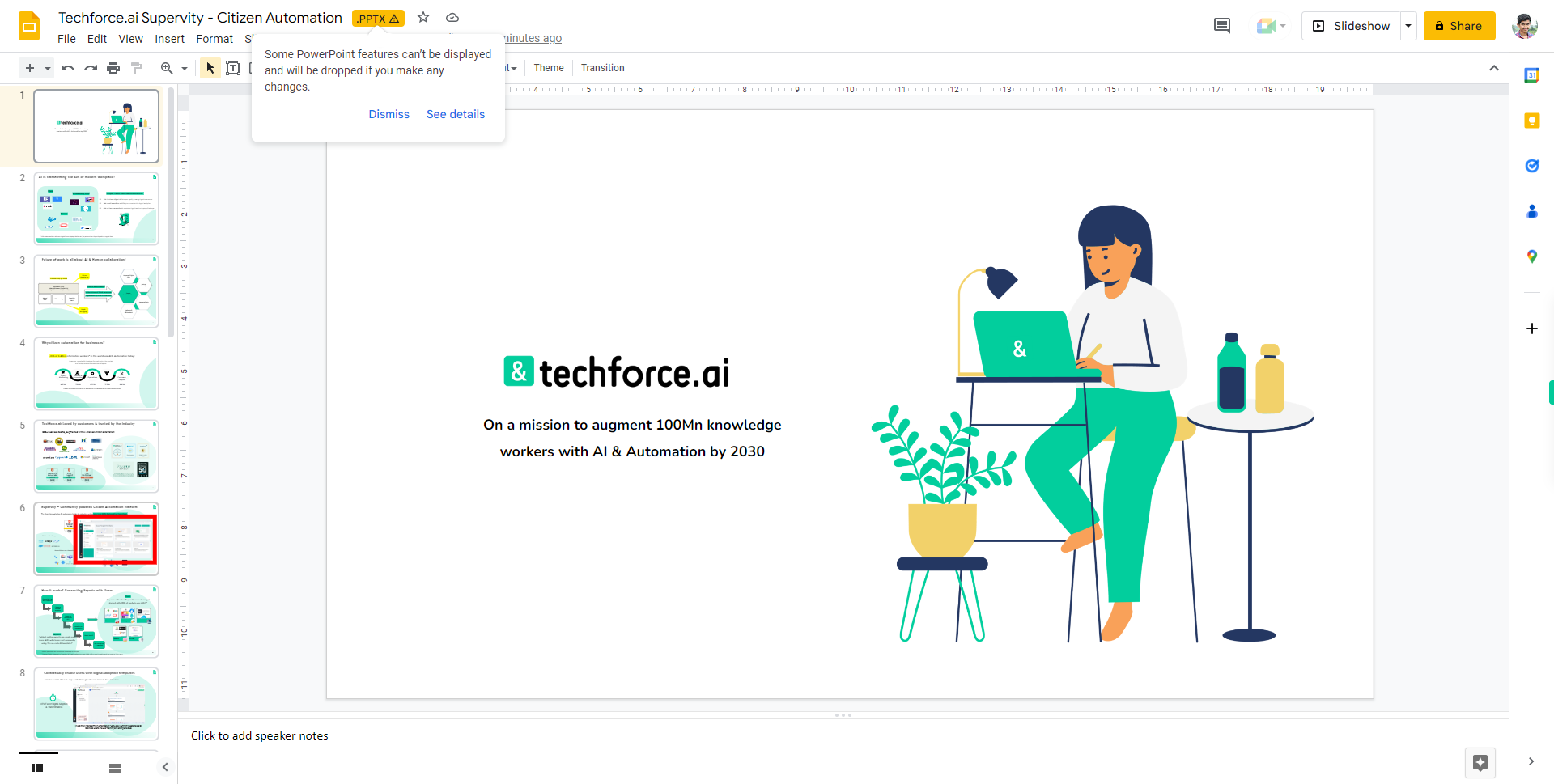Click the mission statement text on slide

pyautogui.click(x=632, y=438)
